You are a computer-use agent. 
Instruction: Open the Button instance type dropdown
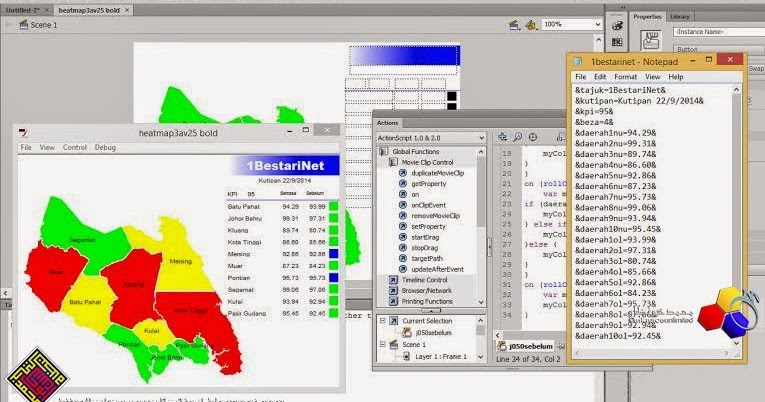point(719,49)
